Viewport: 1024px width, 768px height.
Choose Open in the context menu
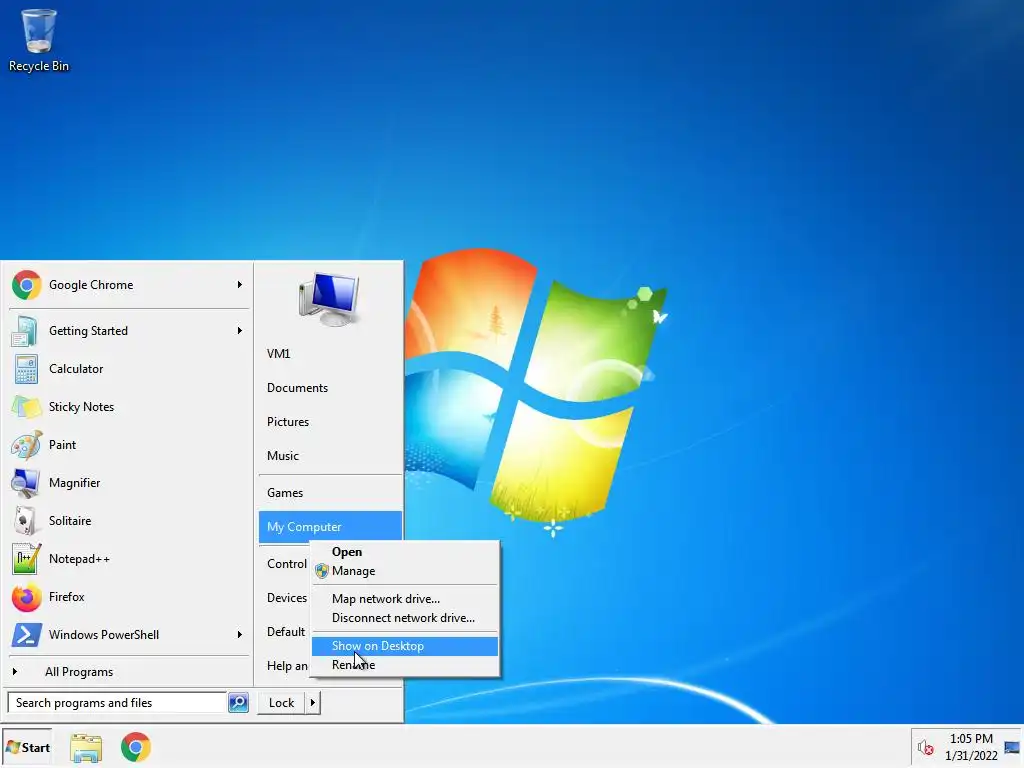click(405, 552)
